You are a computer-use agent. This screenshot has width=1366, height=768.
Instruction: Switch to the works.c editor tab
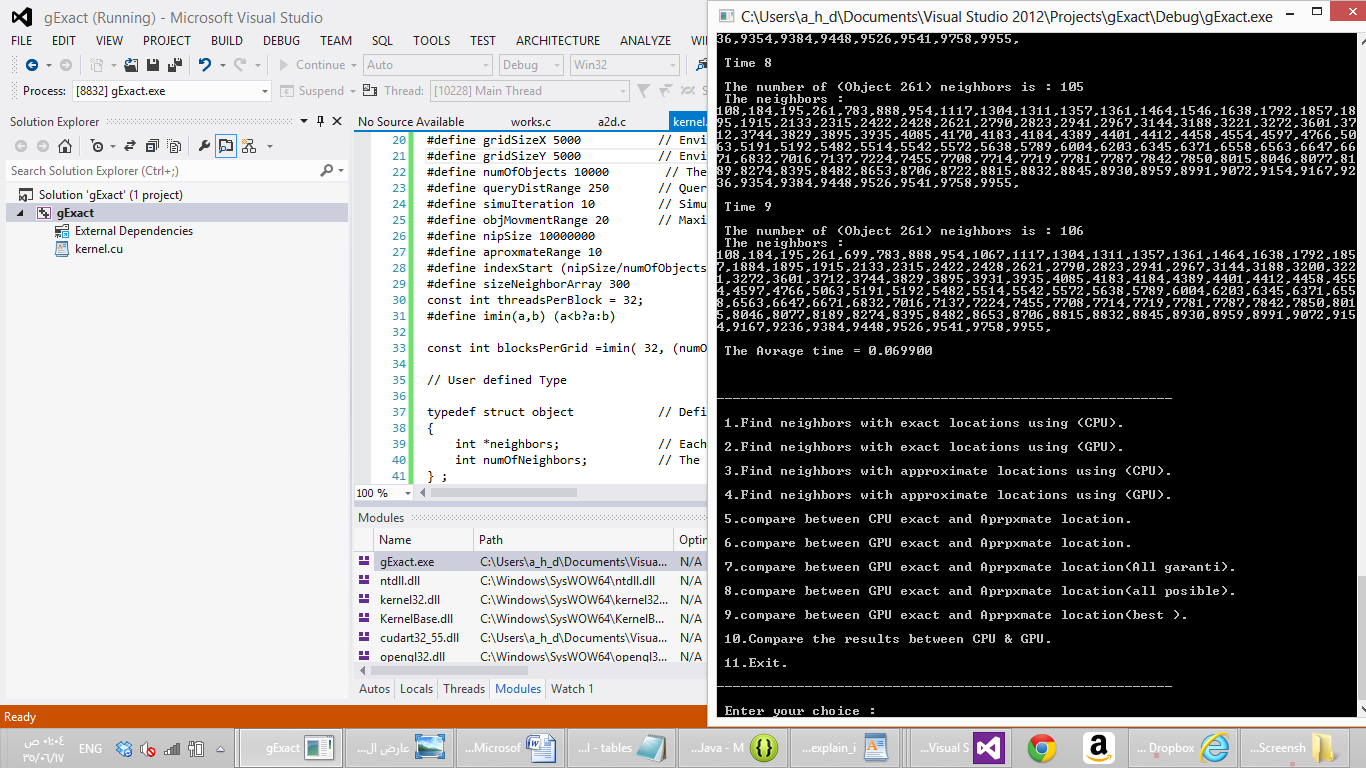coord(531,122)
